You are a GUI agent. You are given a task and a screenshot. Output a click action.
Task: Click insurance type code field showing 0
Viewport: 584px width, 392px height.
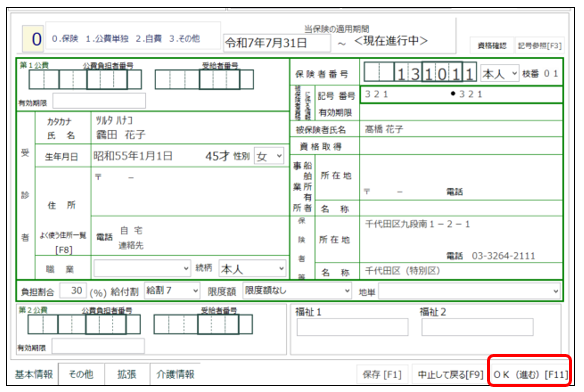(34, 39)
